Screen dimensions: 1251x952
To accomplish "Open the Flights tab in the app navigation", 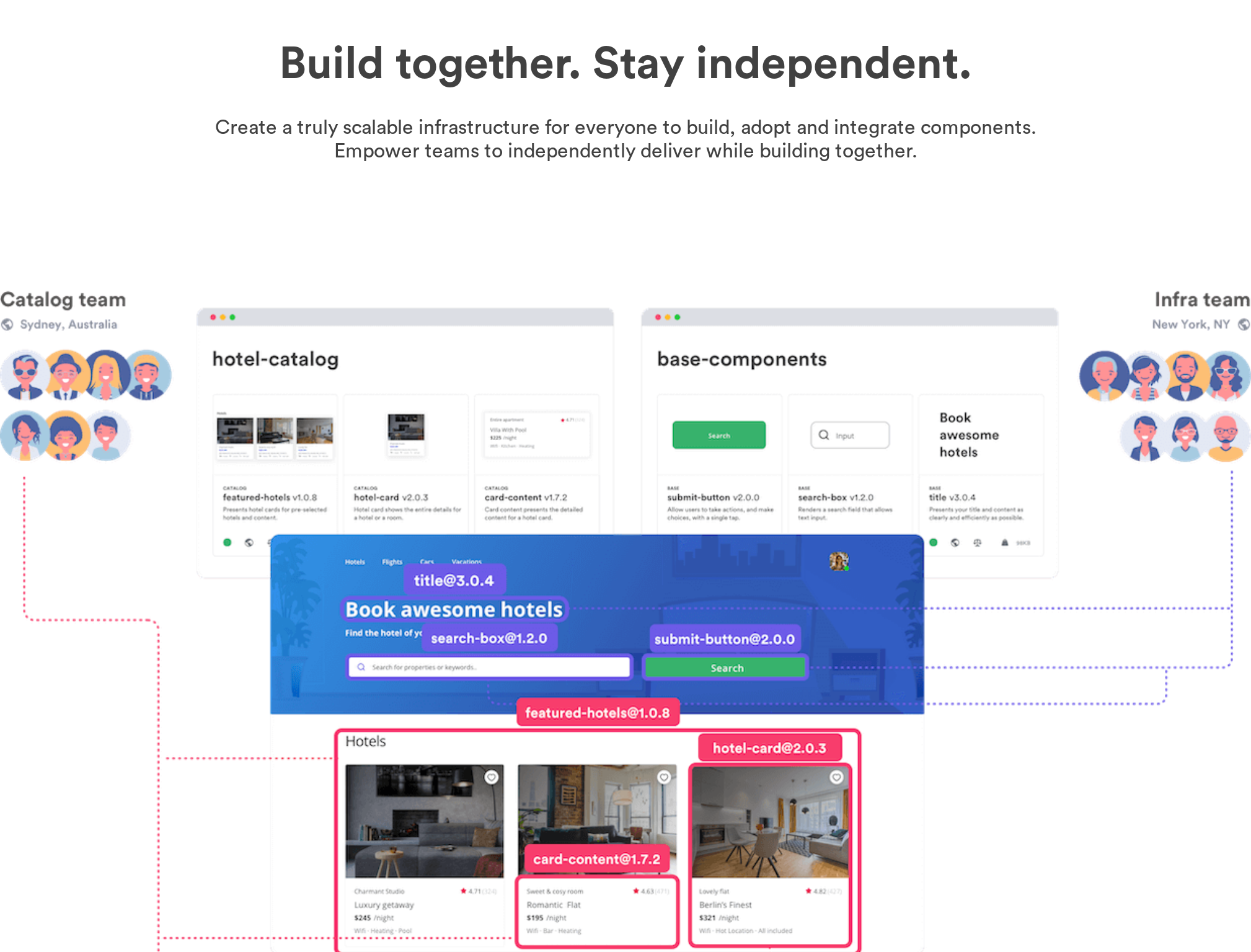I will [x=392, y=562].
